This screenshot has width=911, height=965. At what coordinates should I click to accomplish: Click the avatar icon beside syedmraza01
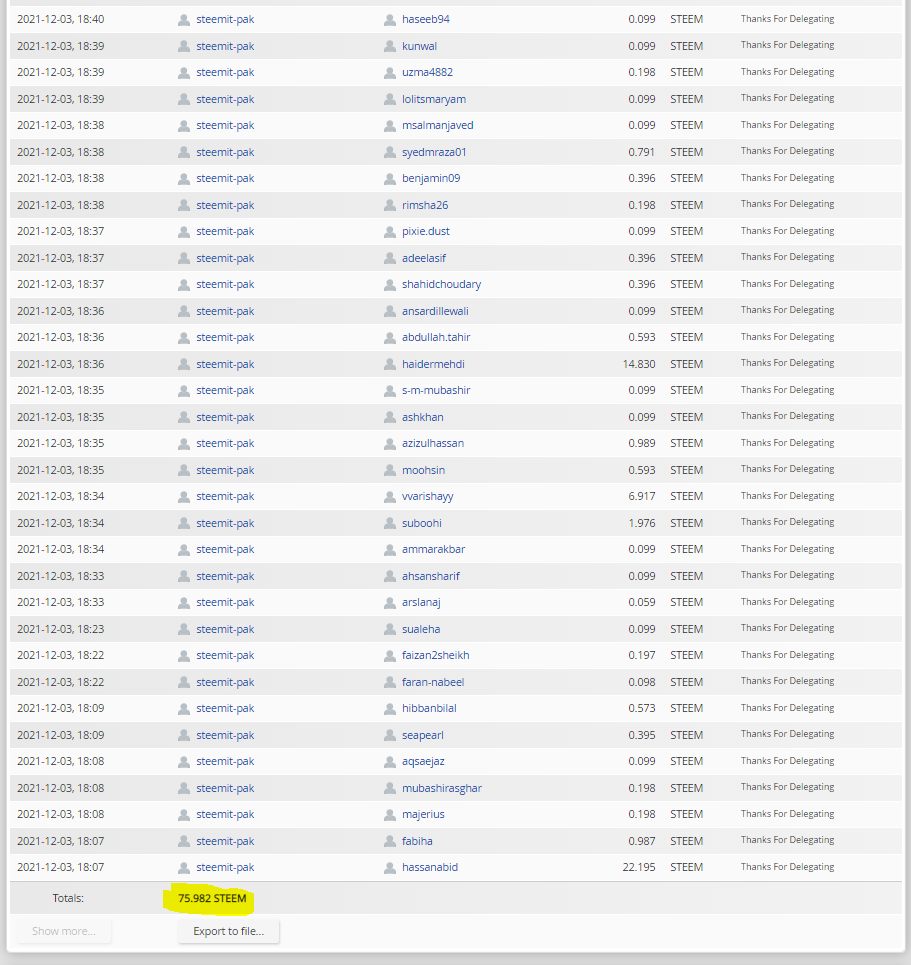click(390, 153)
